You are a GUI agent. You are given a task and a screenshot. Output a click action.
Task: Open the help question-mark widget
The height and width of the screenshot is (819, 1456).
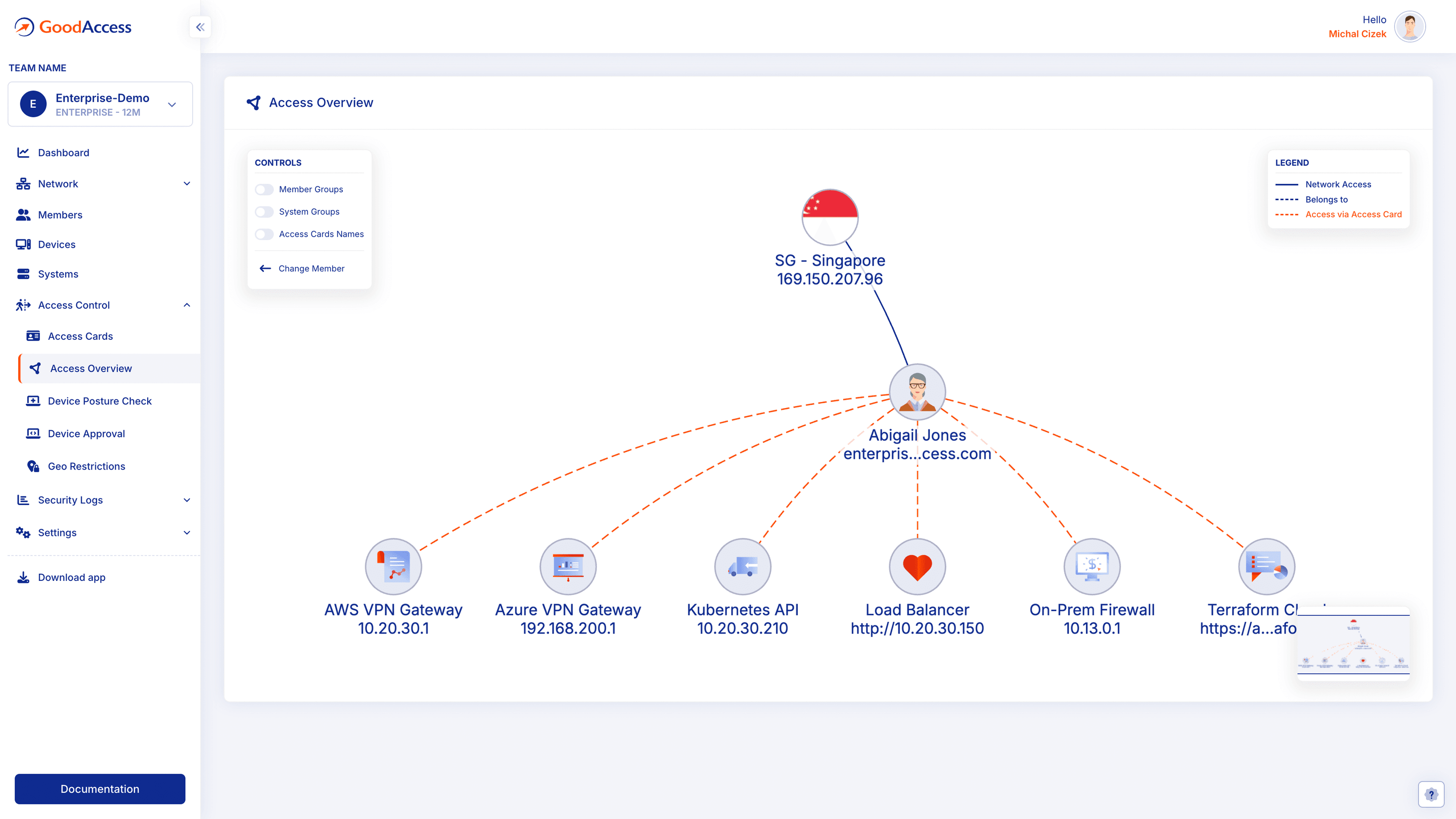coord(1431,795)
